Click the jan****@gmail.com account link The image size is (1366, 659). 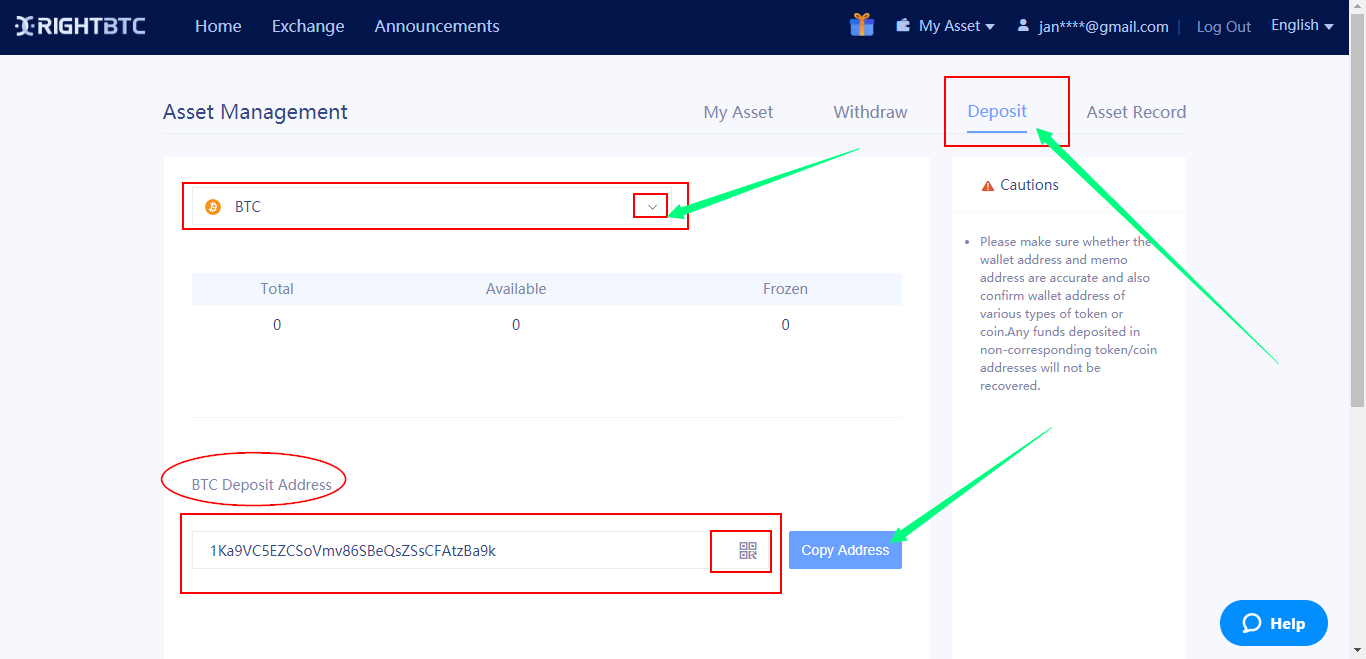[x=1104, y=27]
